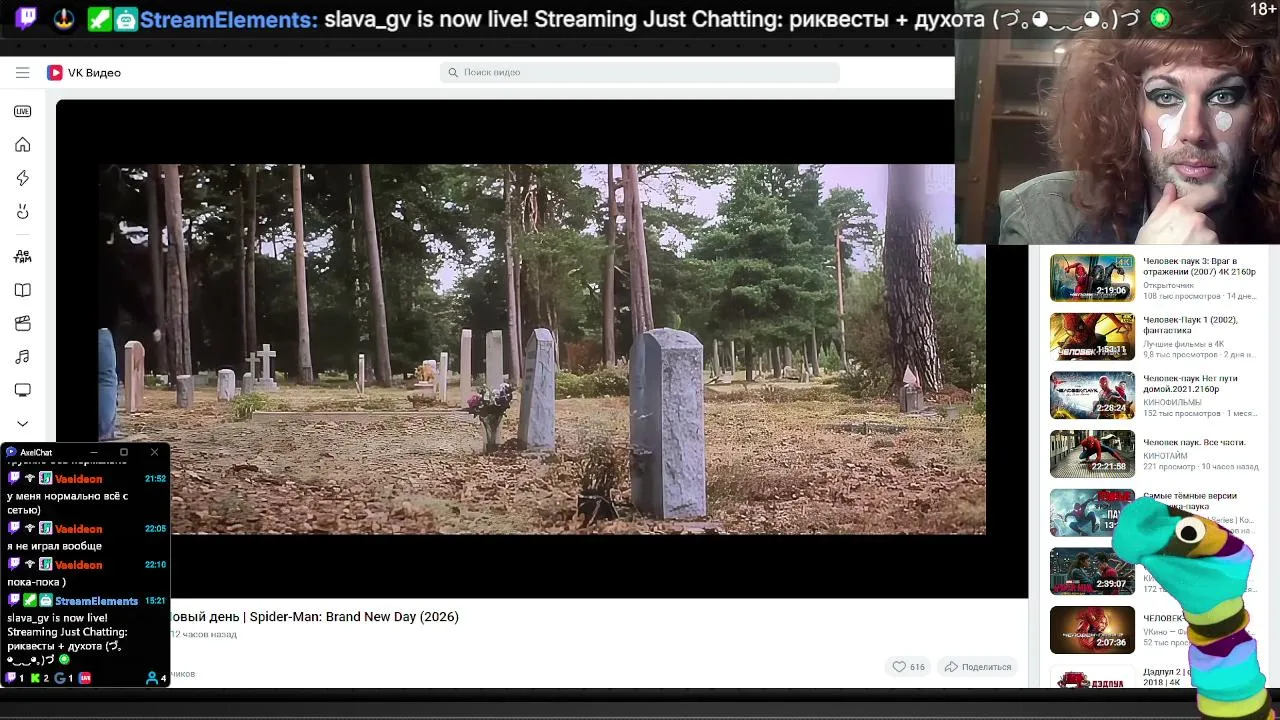Open the Home sidebar section
The width and height of the screenshot is (1280, 720).
(x=22, y=145)
